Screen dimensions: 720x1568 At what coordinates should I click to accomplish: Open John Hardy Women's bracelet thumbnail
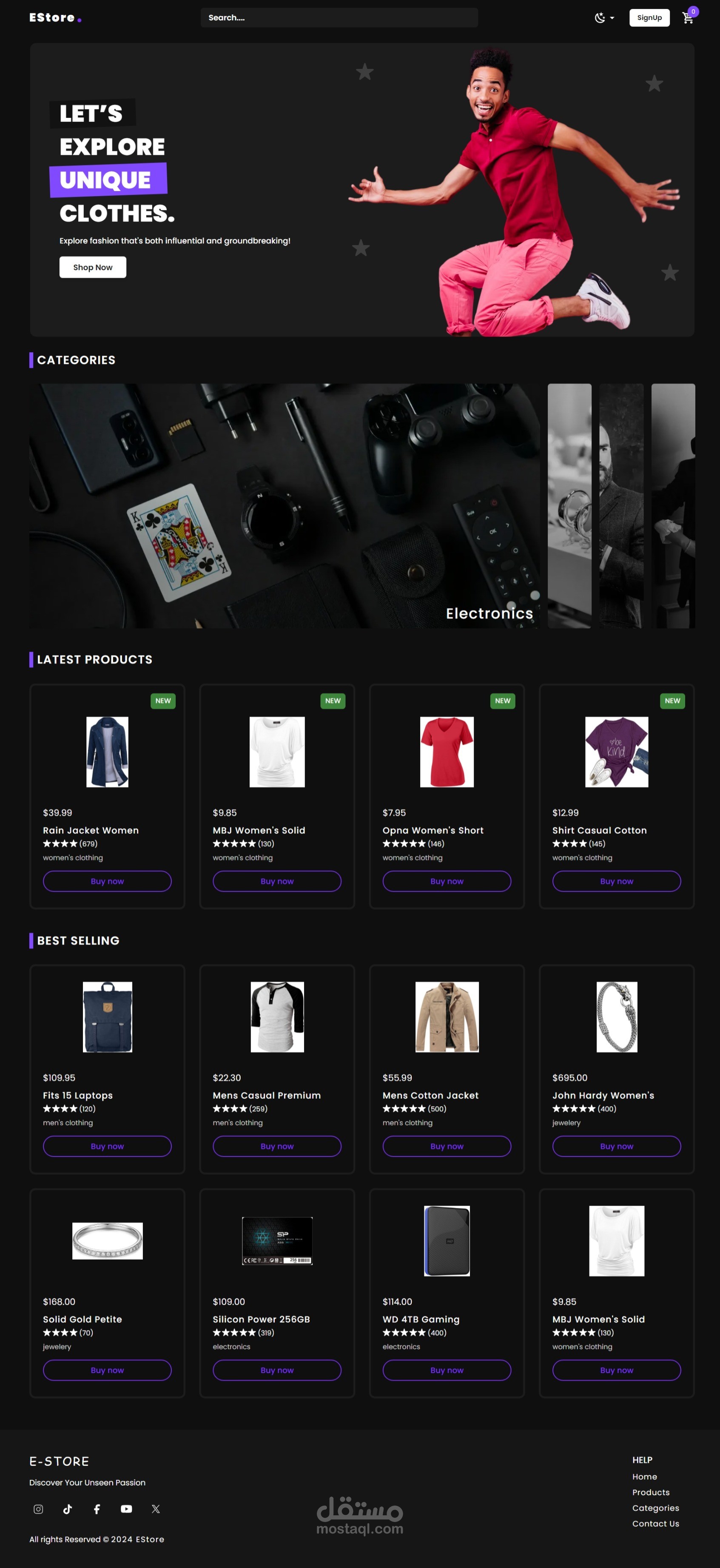(617, 1017)
